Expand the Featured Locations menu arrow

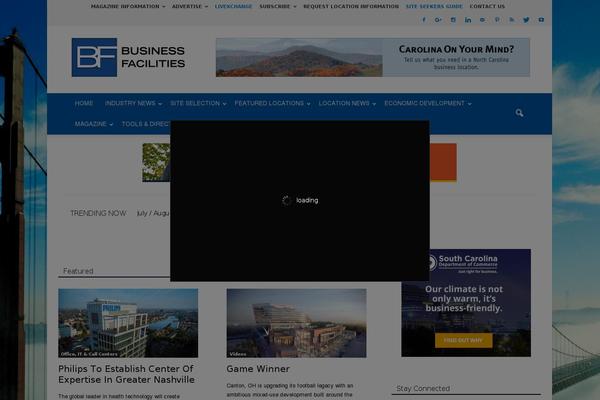(x=308, y=104)
